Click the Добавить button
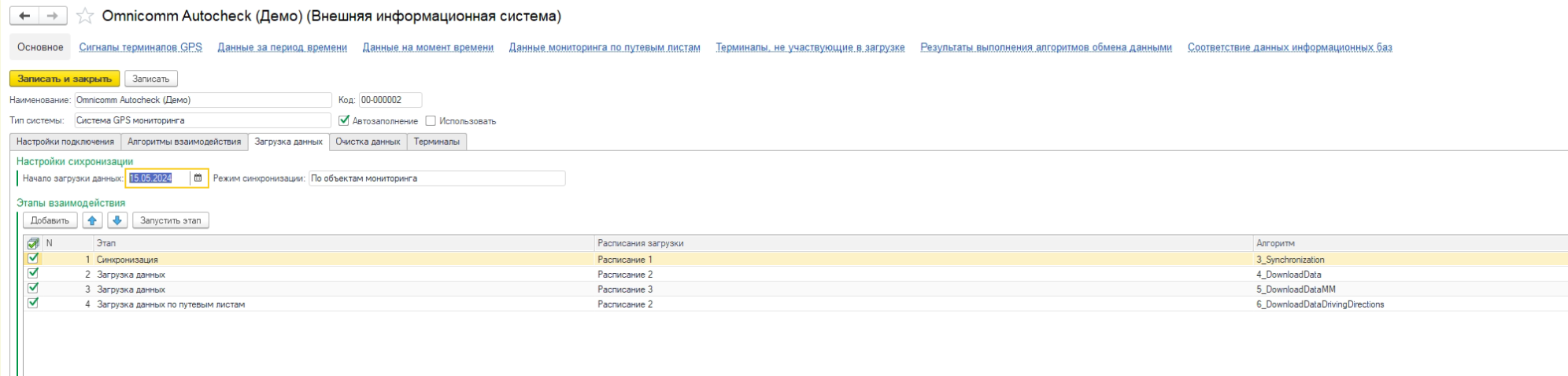The height and width of the screenshot is (376, 1568). pos(50,220)
